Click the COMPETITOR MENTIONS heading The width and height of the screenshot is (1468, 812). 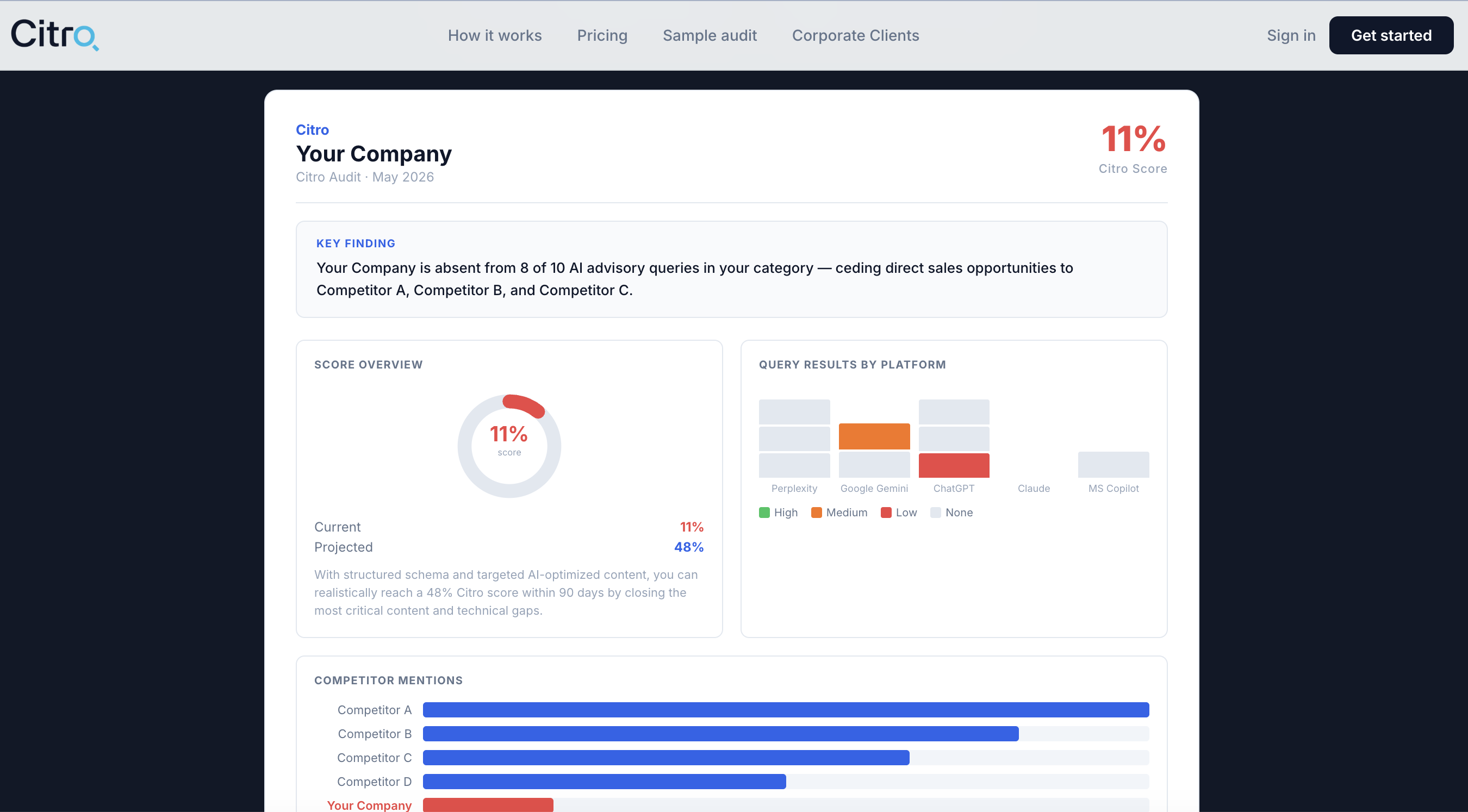click(388, 680)
